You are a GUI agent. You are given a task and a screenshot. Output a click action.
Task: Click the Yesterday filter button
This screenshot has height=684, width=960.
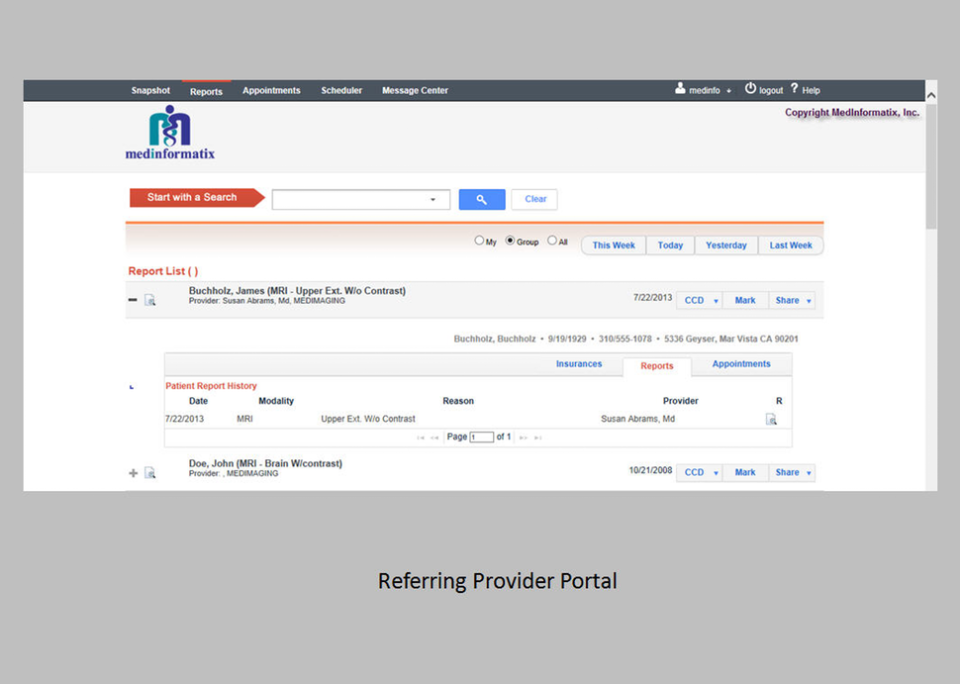[726, 245]
